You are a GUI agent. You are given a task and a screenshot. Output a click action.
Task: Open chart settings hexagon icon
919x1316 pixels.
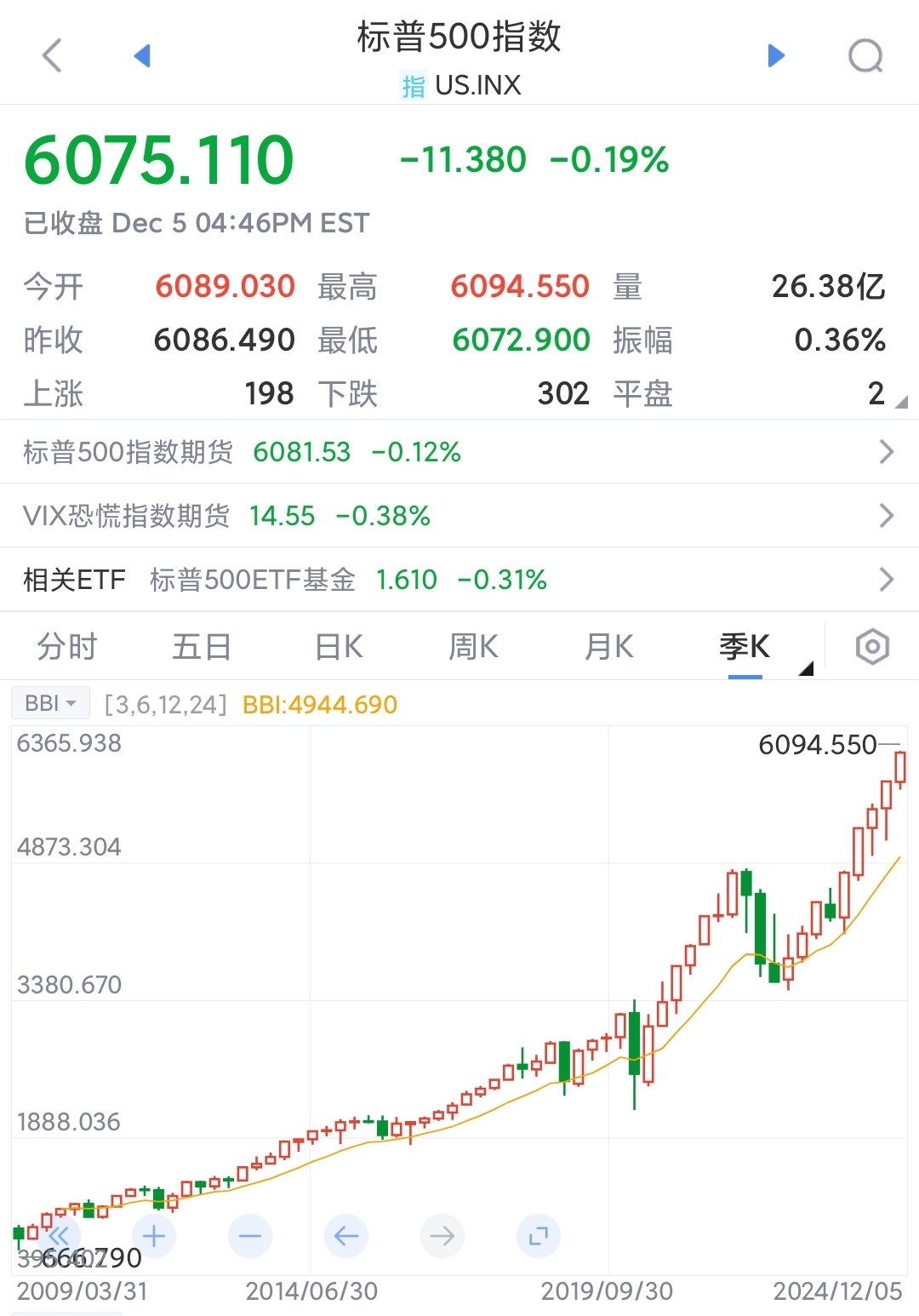(872, 647)
